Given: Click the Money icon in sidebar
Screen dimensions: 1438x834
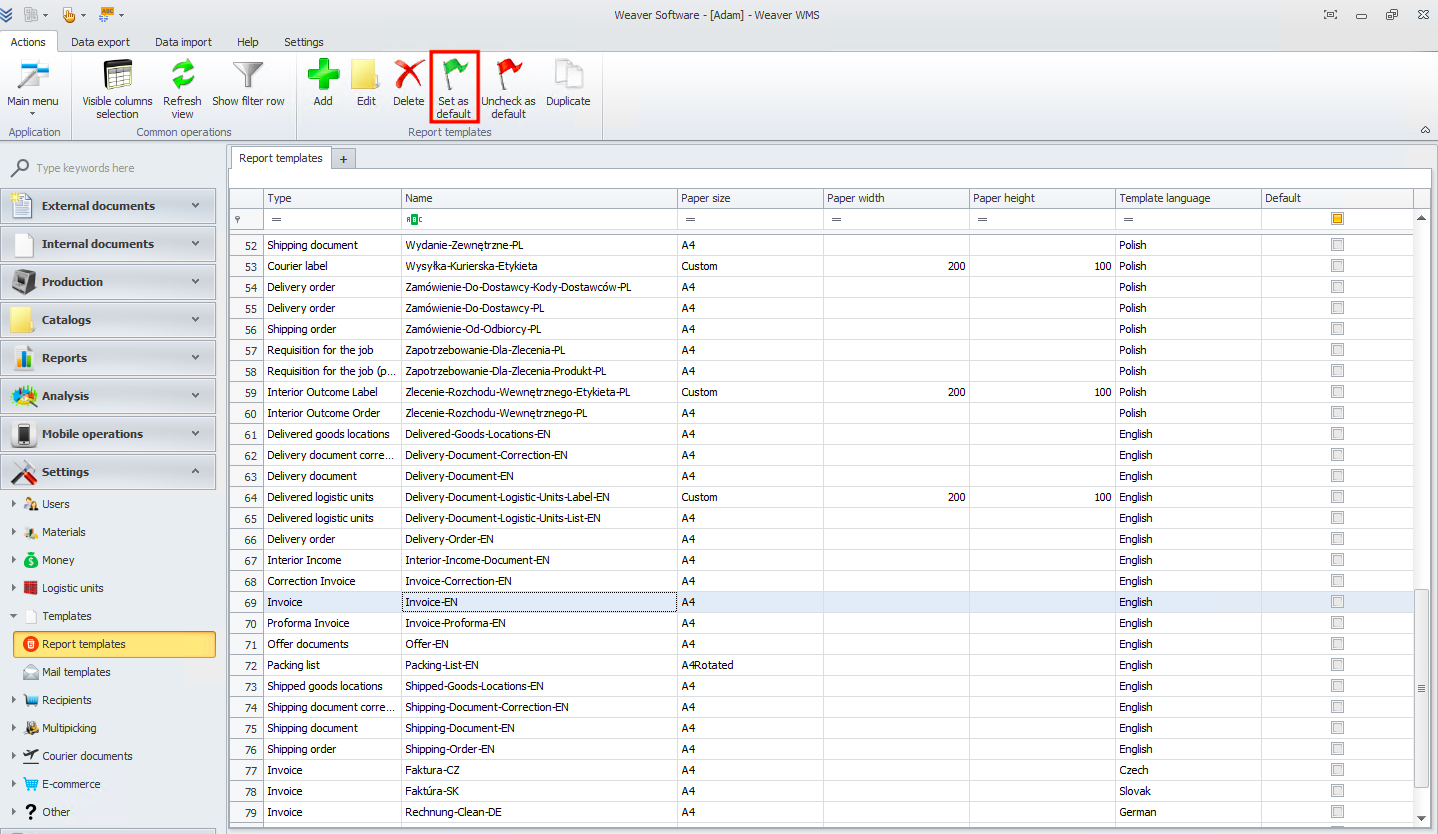Looking at the screenshot, I should click(x=31, y=560).
